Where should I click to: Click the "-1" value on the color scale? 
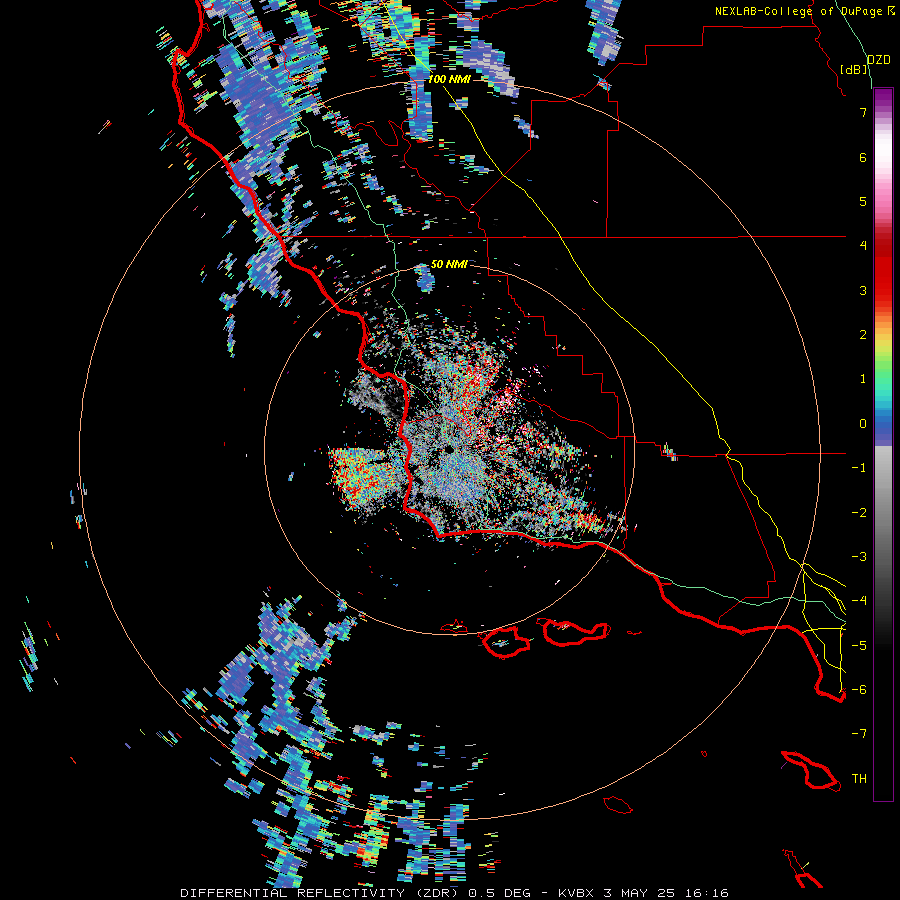[x=859, y=468]
